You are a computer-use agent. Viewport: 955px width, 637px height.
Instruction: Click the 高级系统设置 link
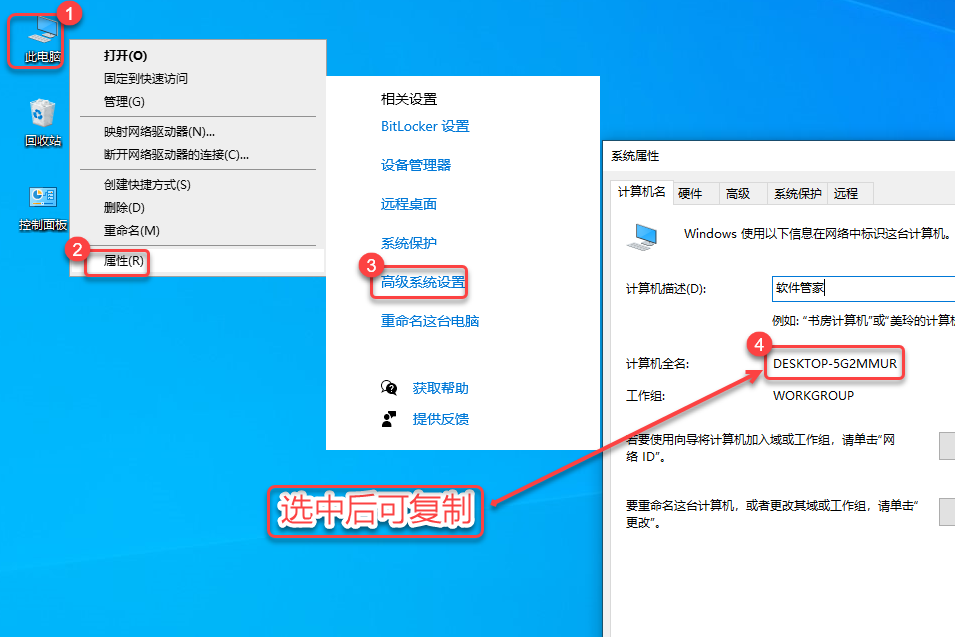click(x=423, y=283)
